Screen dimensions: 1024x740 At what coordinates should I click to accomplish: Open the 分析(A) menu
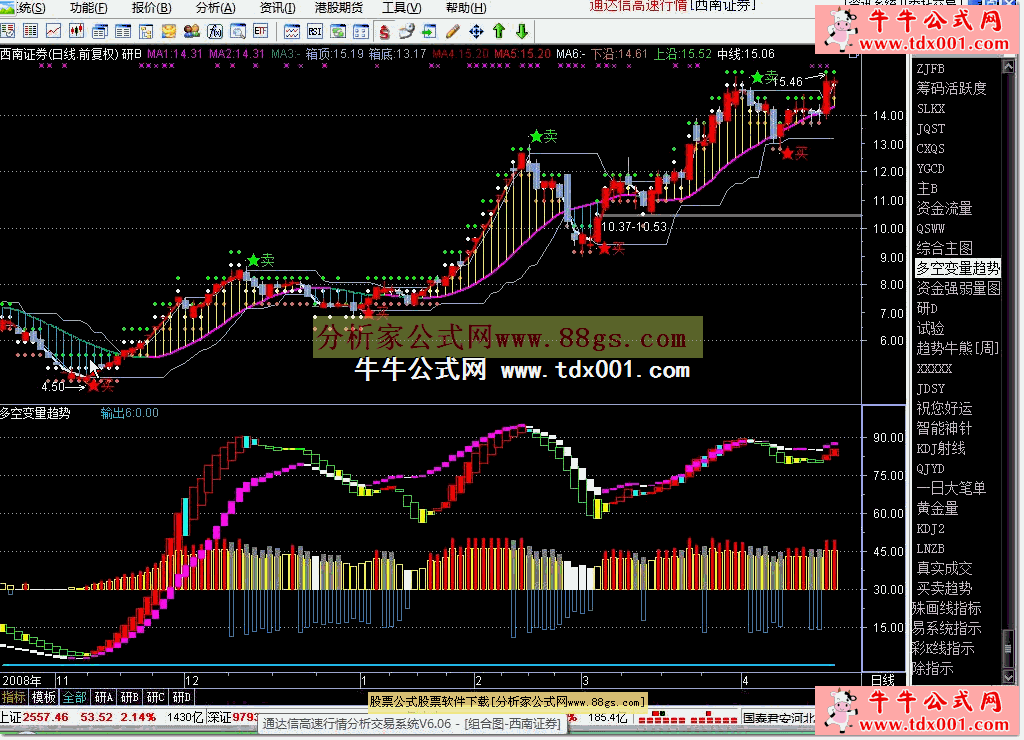tap(216, 8)
